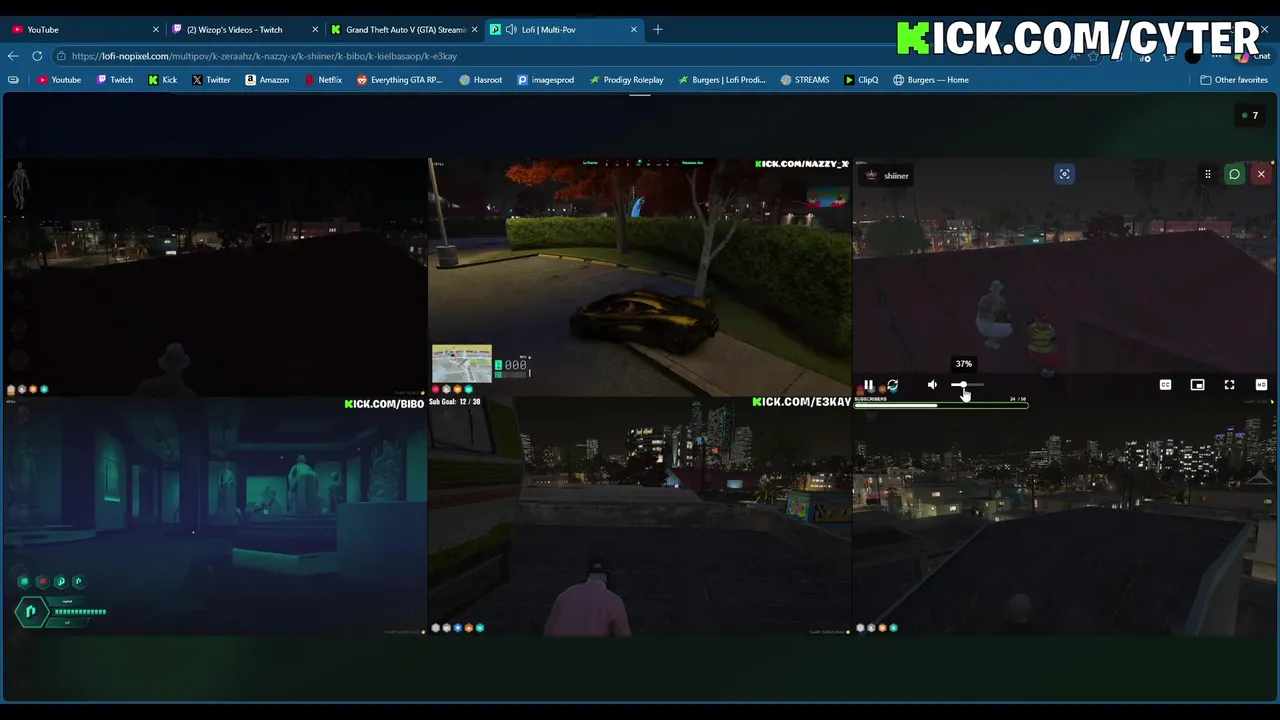Select the BIBO stream tile
1280x720 pixels.
[214, 516]
